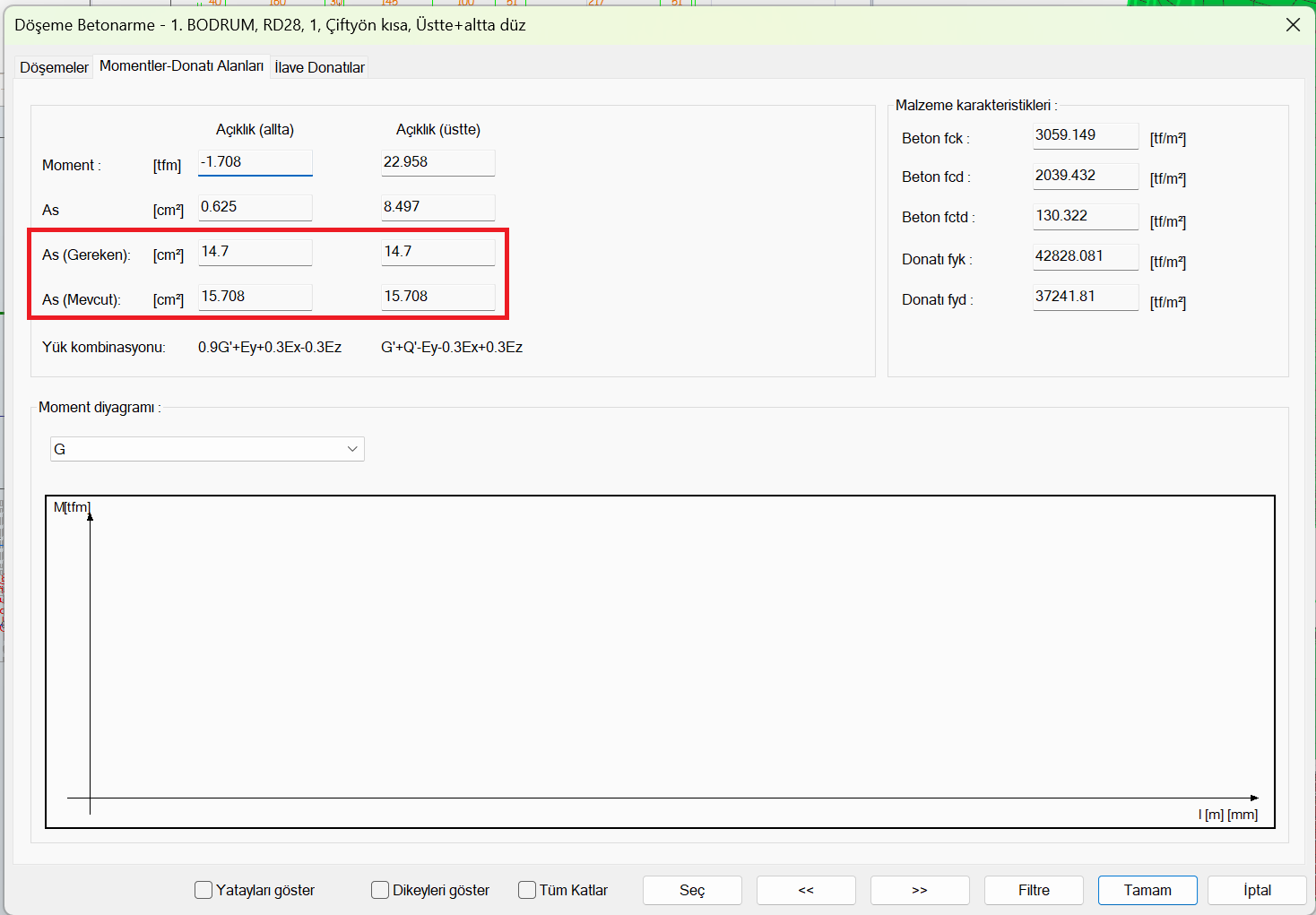The width and height of the screenshot is (1316, 915).
Task: Click As (Mevcut) altta field 15.708
Action: click(x=255, y=297)
